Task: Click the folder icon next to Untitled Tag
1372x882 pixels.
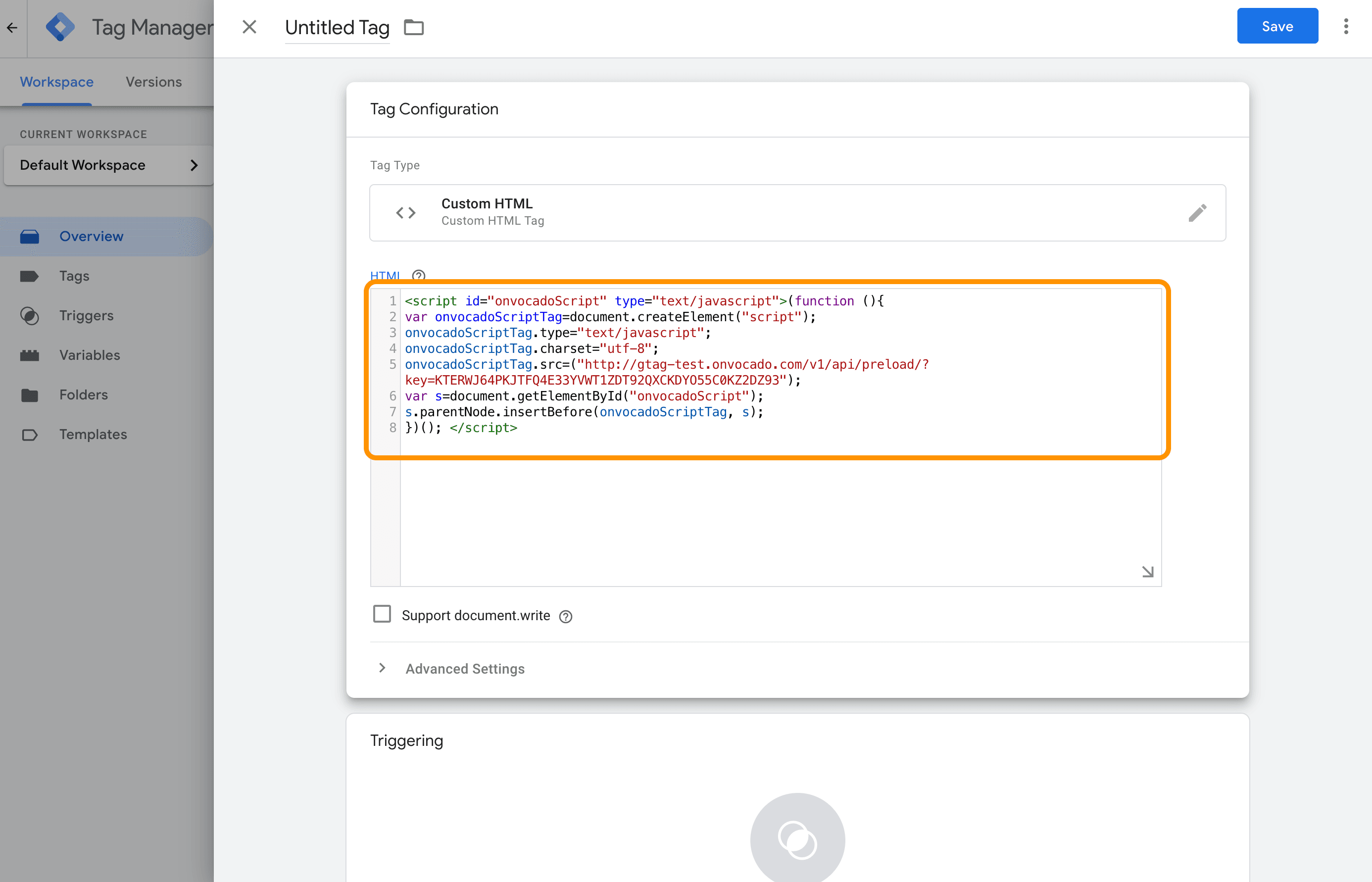Action: [413, 28]
